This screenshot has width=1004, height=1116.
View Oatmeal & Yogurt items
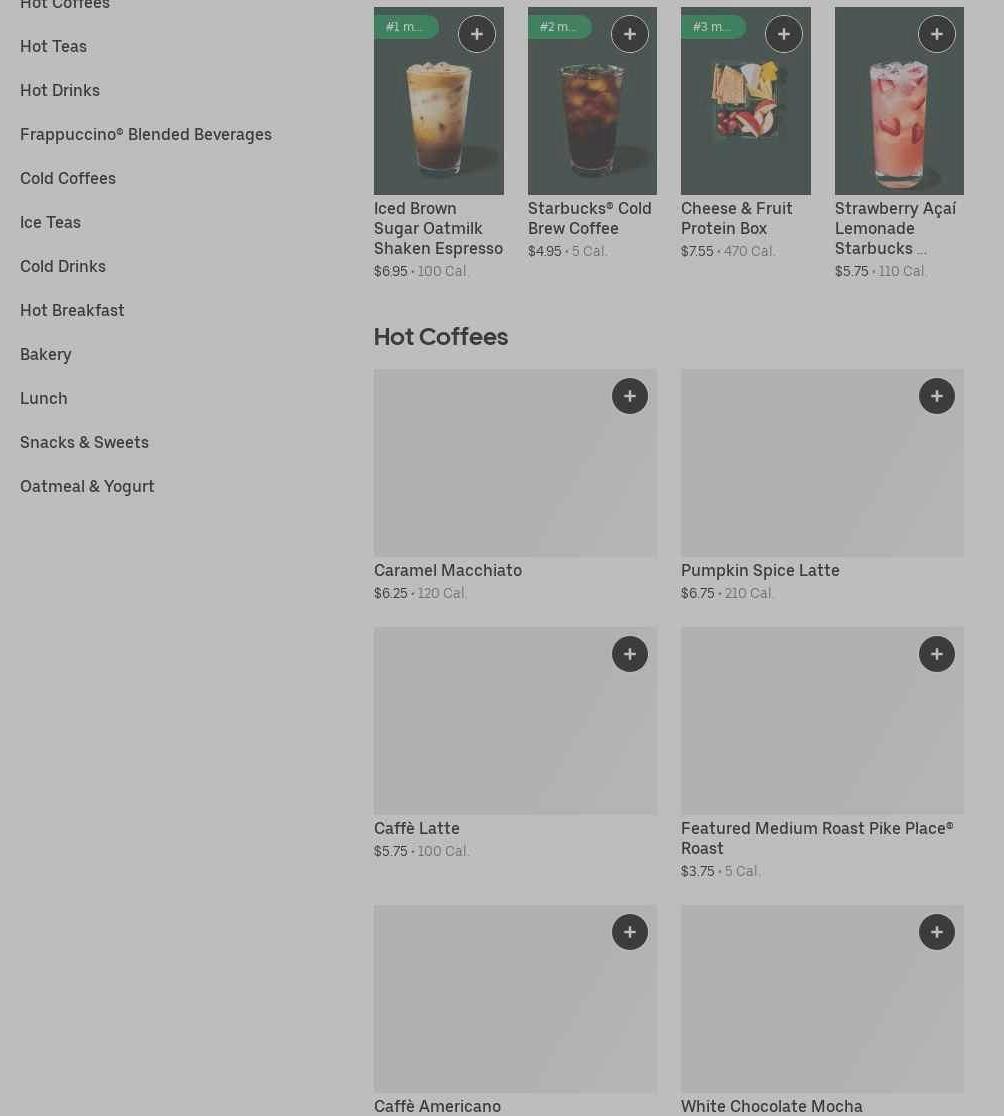pyautogui.click(x=87, y=486)
